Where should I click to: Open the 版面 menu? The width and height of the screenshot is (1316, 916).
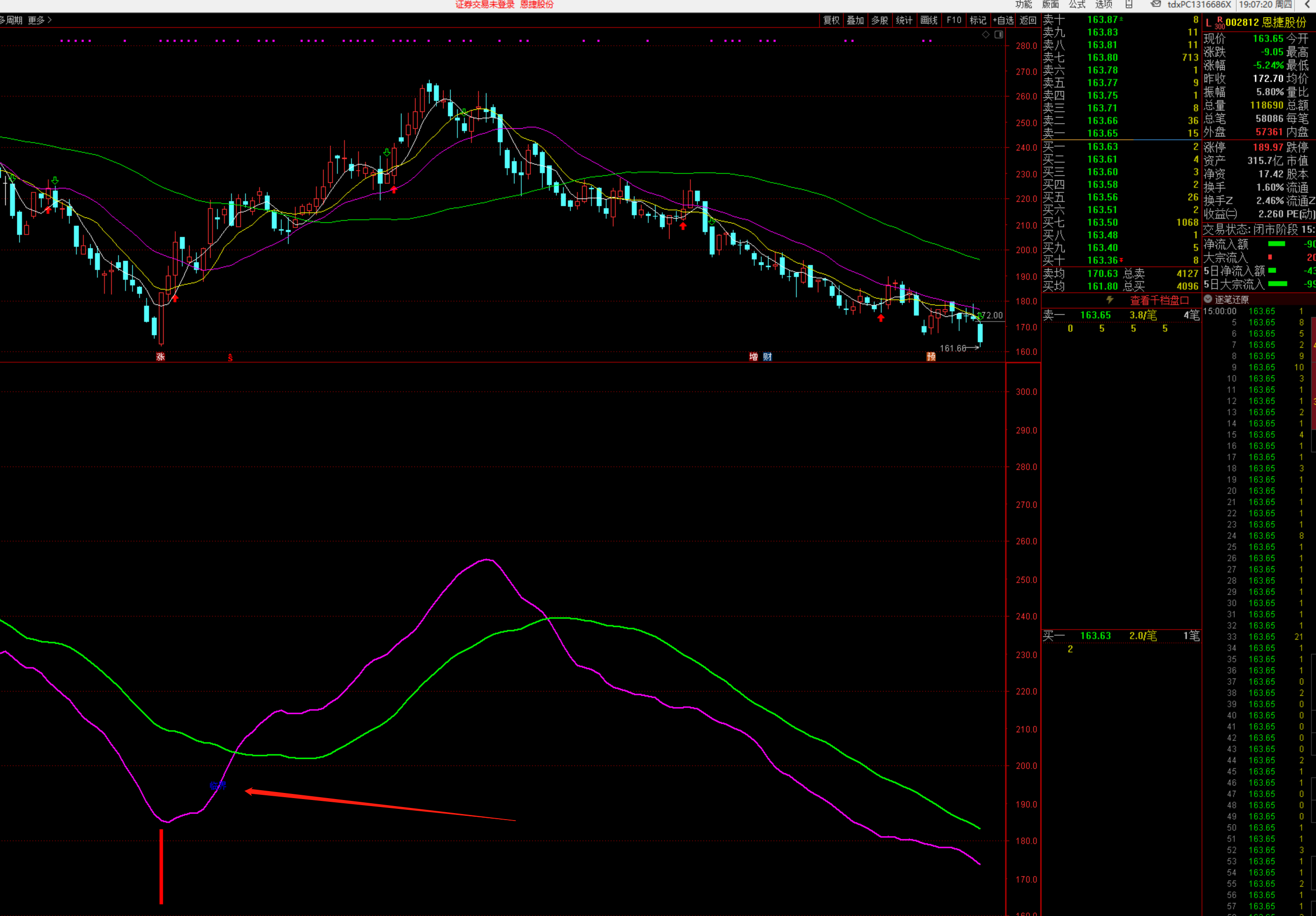coord(1050,5)
